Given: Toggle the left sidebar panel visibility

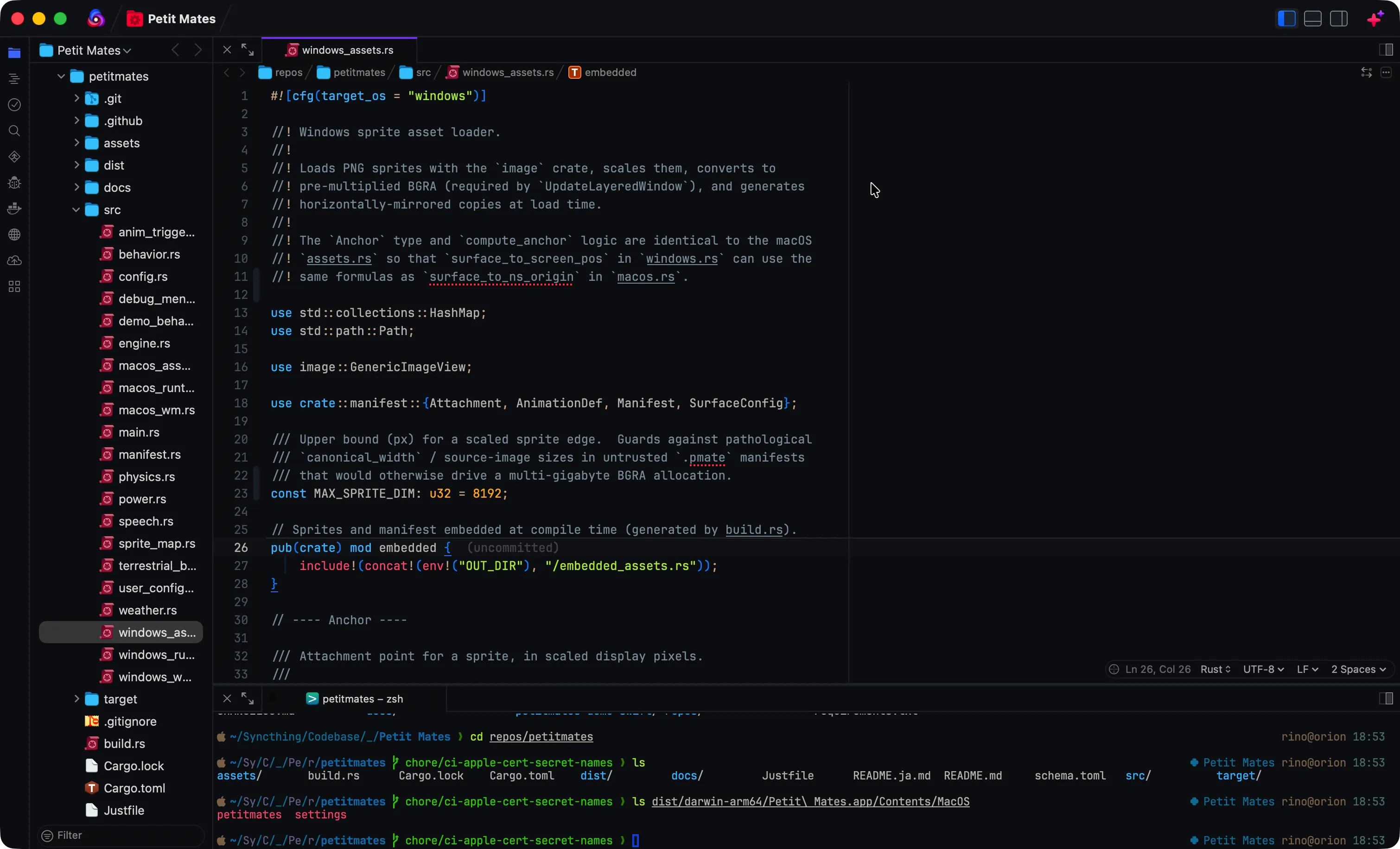Looking at the screenshot, I should pos(1286,19).
